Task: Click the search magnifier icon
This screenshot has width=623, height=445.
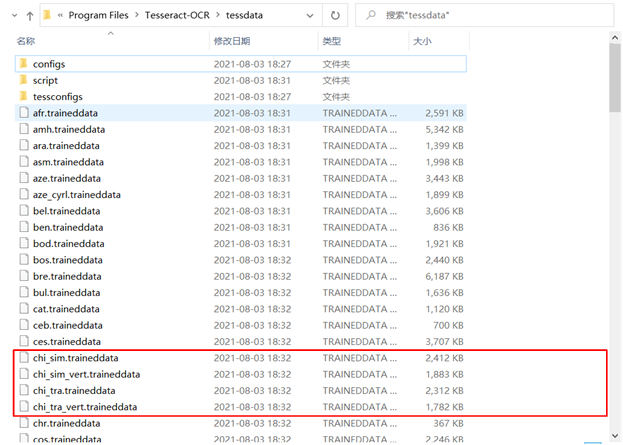Action: (x=371, y=15)
